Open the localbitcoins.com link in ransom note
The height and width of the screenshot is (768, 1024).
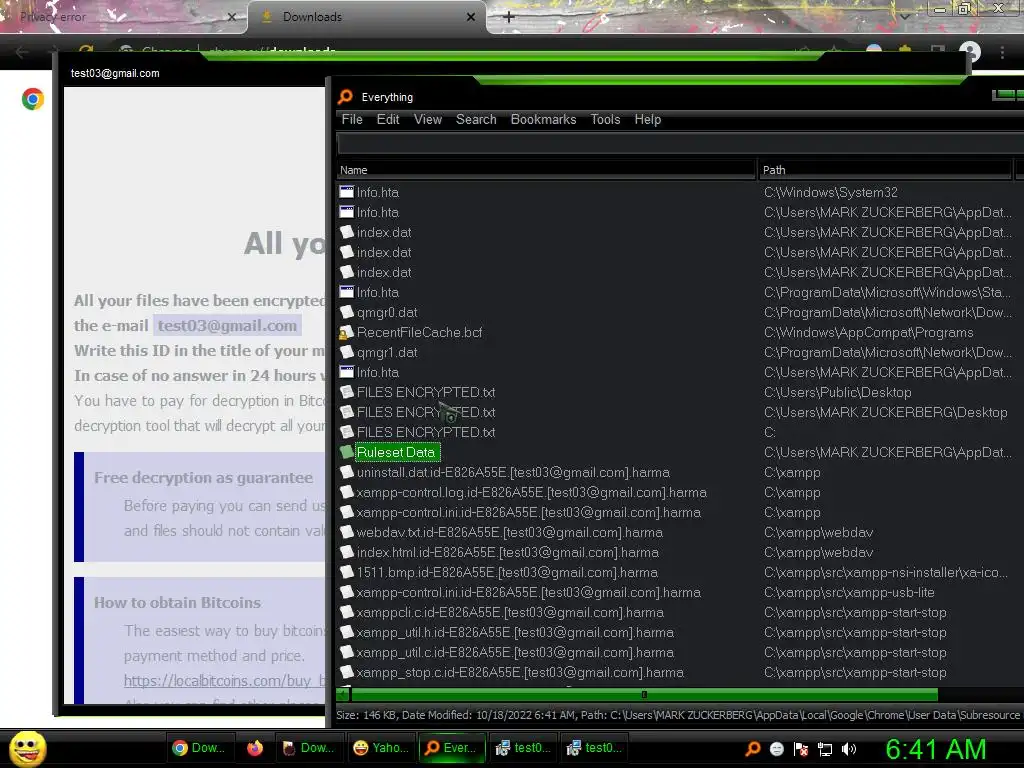[224, 680]
